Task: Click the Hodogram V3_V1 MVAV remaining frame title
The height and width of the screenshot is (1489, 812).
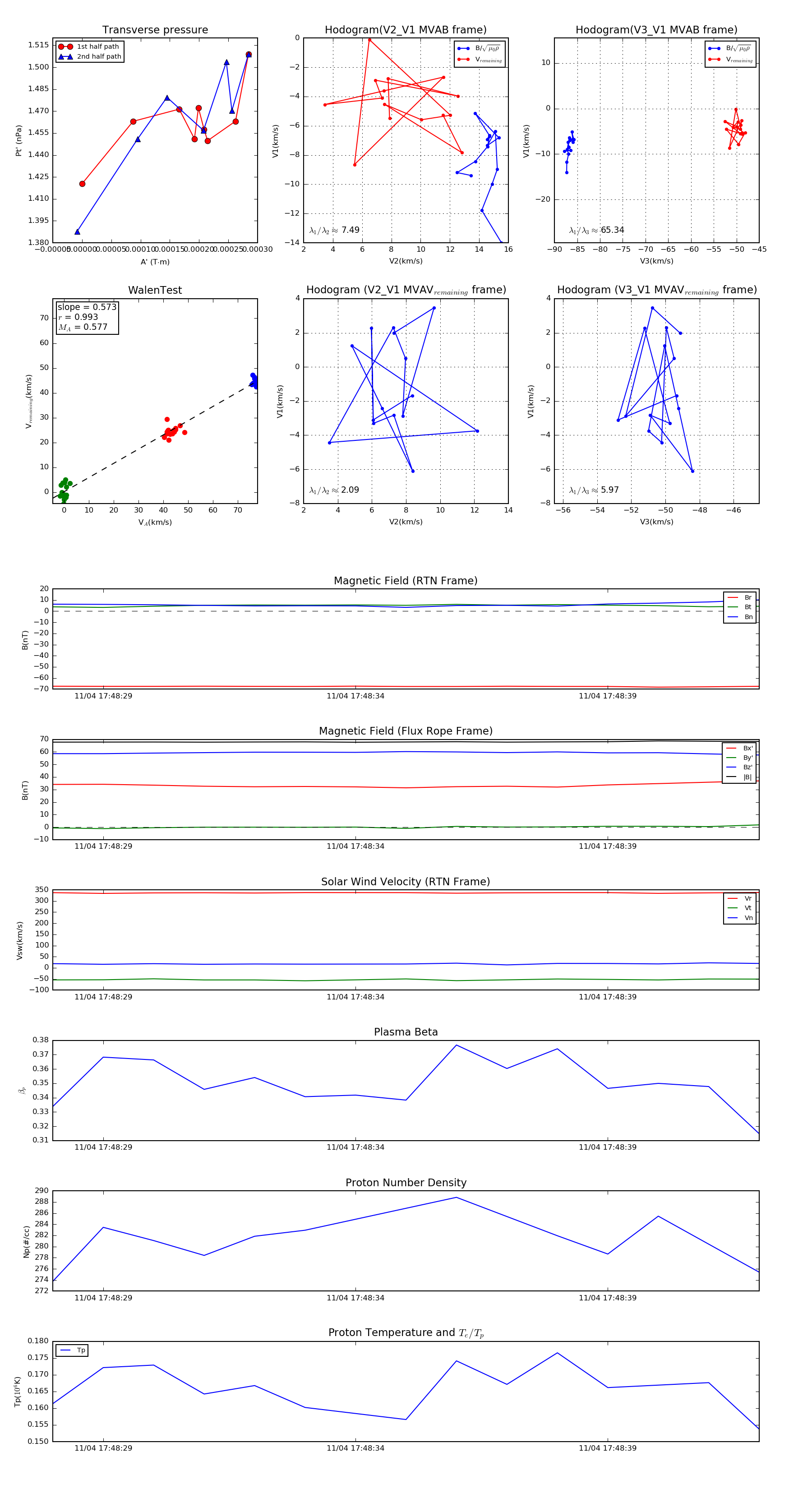Action: pos(656,290)
